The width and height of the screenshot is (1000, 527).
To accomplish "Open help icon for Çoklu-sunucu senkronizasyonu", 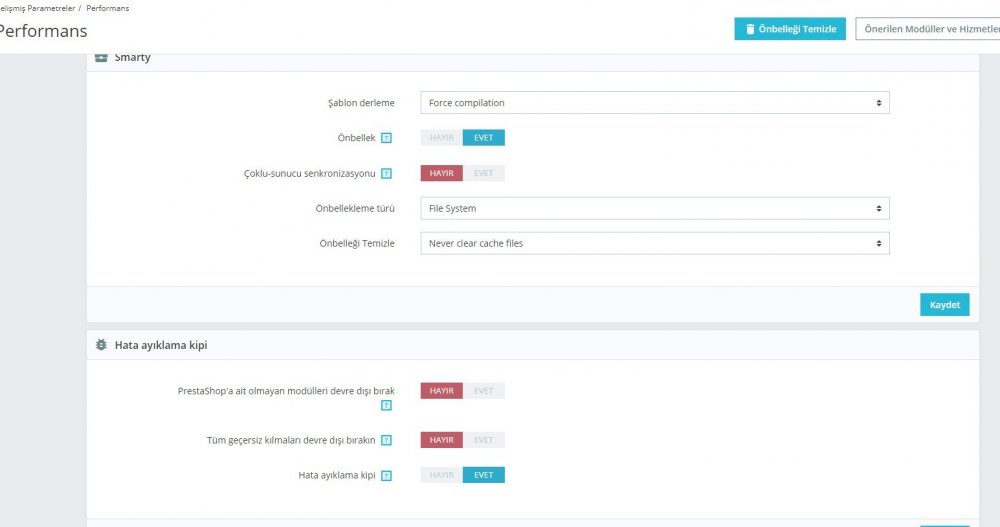I will coord(386,174).
